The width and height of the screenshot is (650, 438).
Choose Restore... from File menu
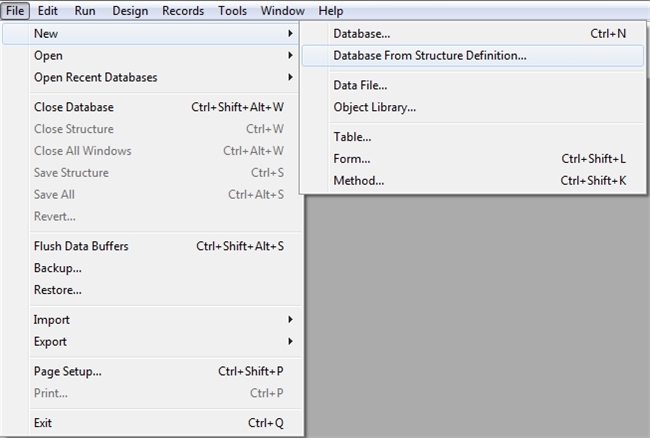pyautogui.click(x=58, y=290)
